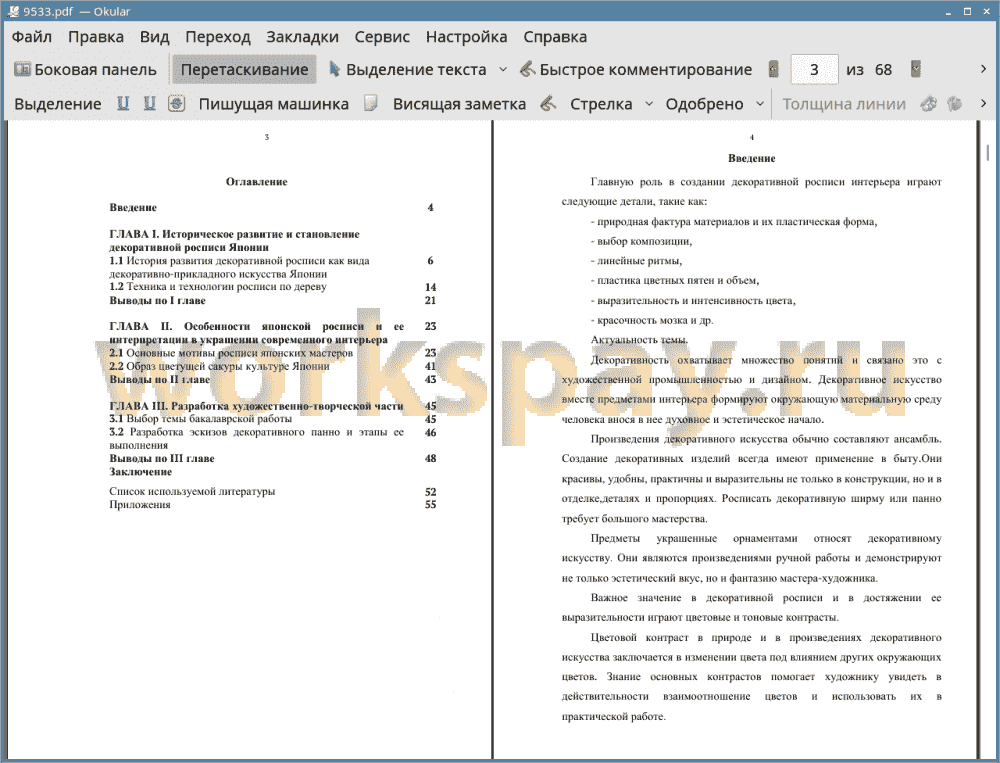Choose the Пишущая машинка typewriter tool

click(x=274, y=104)
